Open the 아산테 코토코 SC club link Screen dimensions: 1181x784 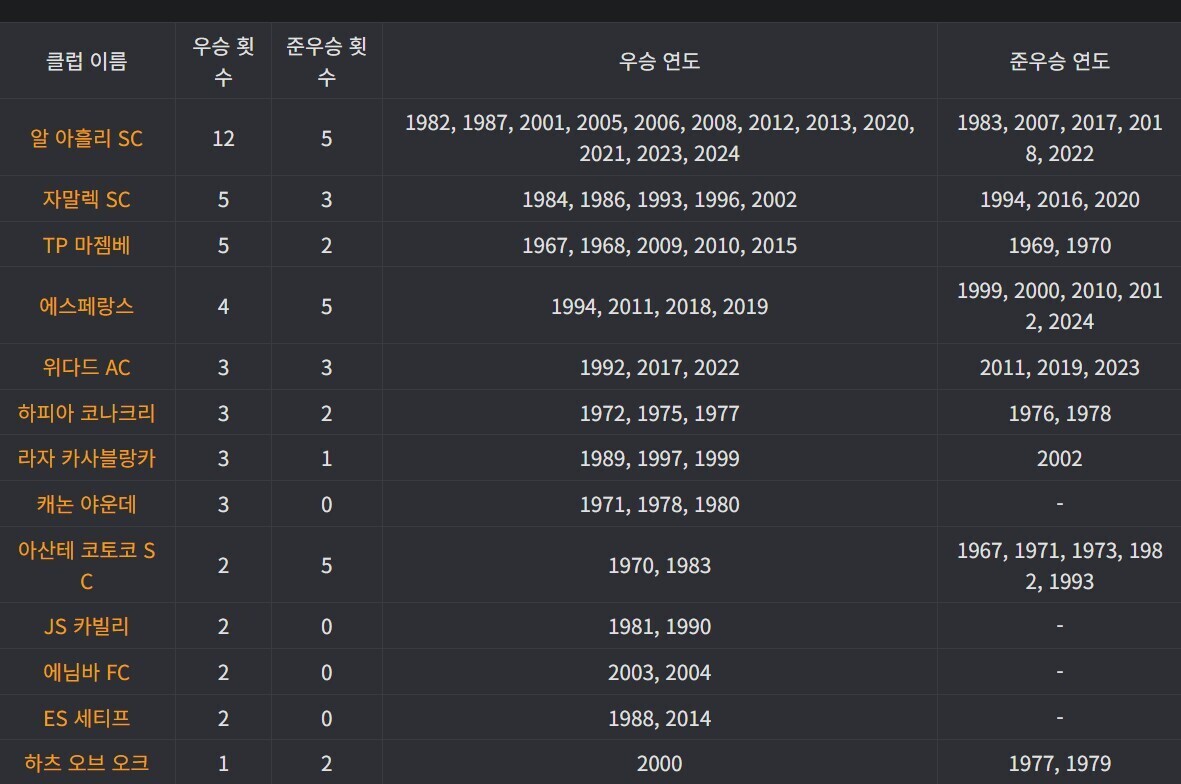(x=87, y=566)
